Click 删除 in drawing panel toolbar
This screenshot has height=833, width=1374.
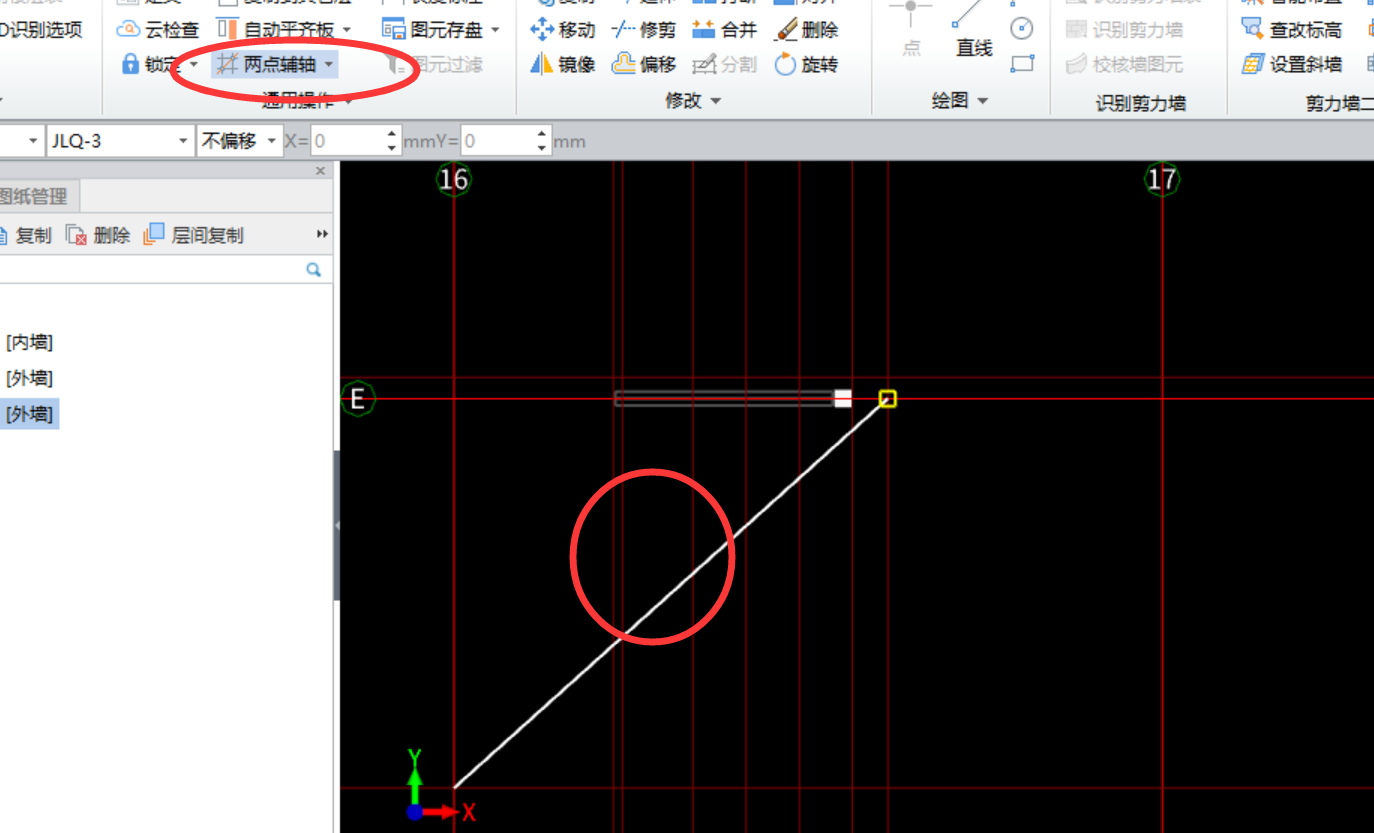point(98,235)
